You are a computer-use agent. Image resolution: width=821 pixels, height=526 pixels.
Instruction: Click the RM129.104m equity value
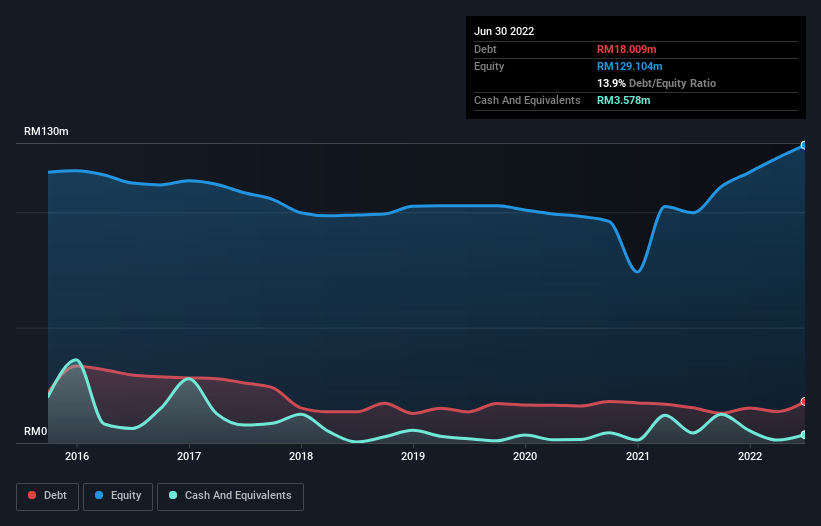click(629, 66)
